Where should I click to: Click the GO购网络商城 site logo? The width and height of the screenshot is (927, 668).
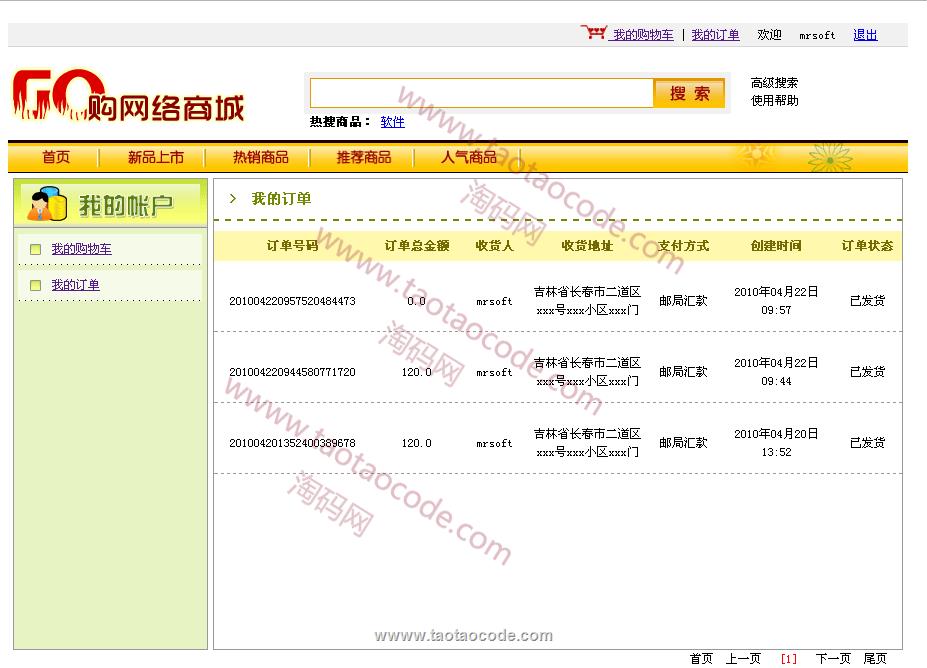tap(128, 97)
